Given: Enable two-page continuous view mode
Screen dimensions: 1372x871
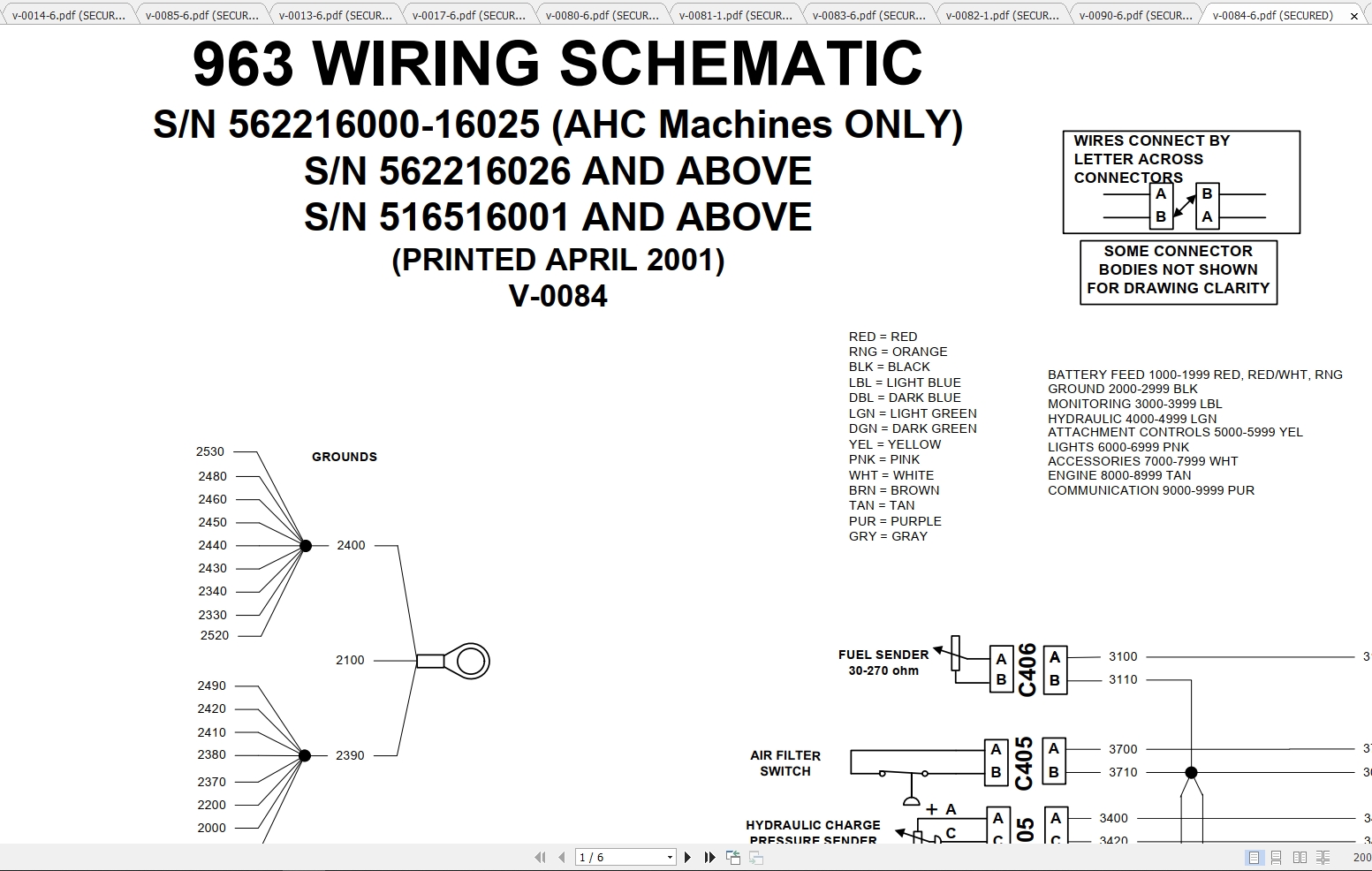Looking at the screenshot, I should click(1323, 857).
